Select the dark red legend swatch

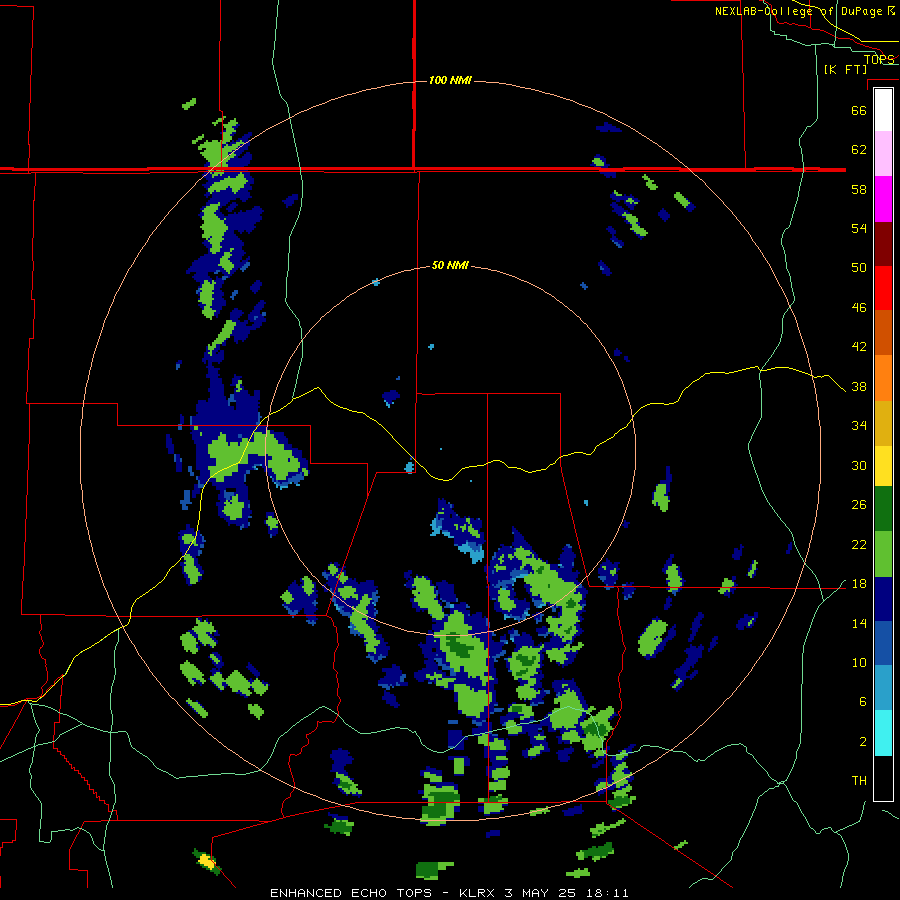(883, 243)
